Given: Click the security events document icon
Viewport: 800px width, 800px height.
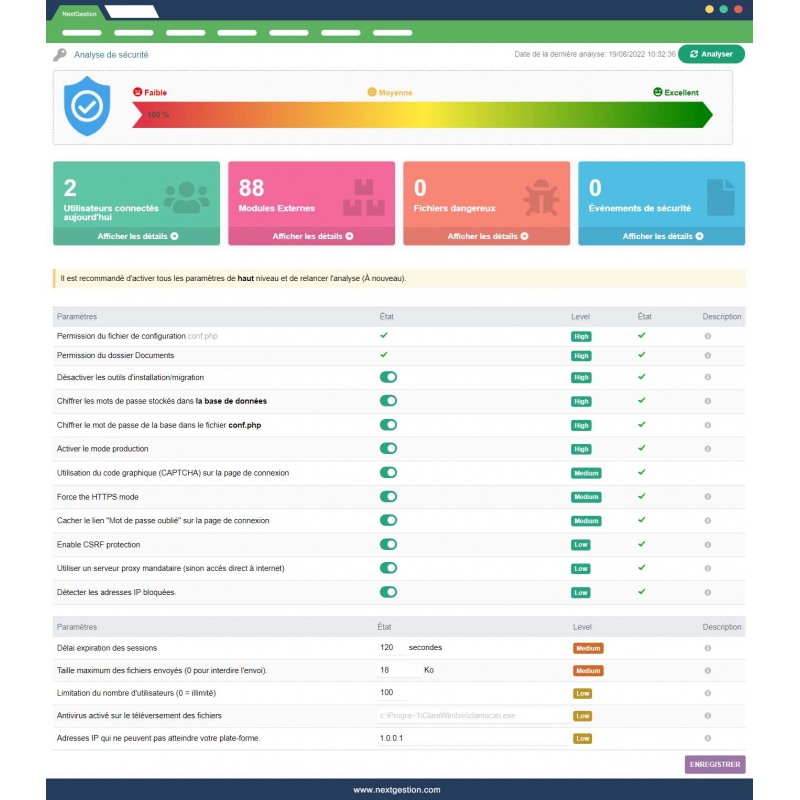Looking at the screenshot, I should 720,197.
